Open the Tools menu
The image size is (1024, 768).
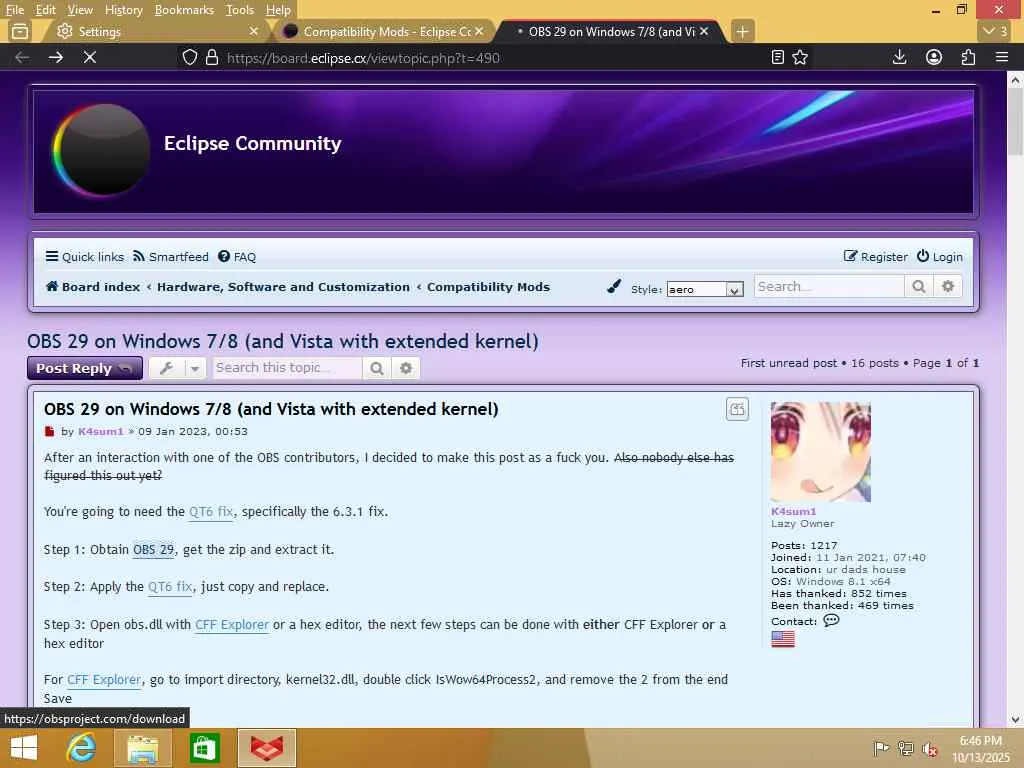[x=240, y=10]
